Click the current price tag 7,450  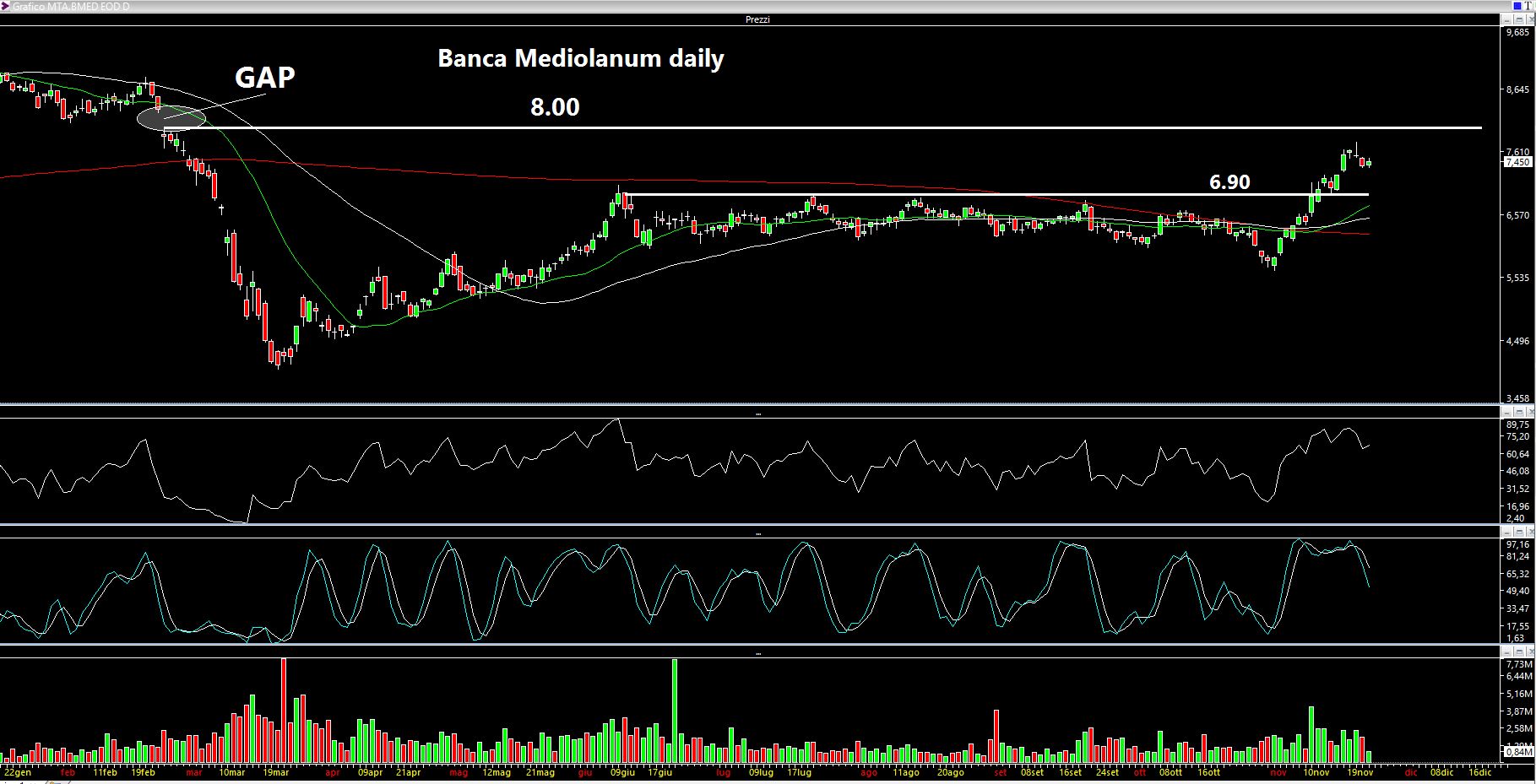pyautogui.click(x=1517, y=162)
